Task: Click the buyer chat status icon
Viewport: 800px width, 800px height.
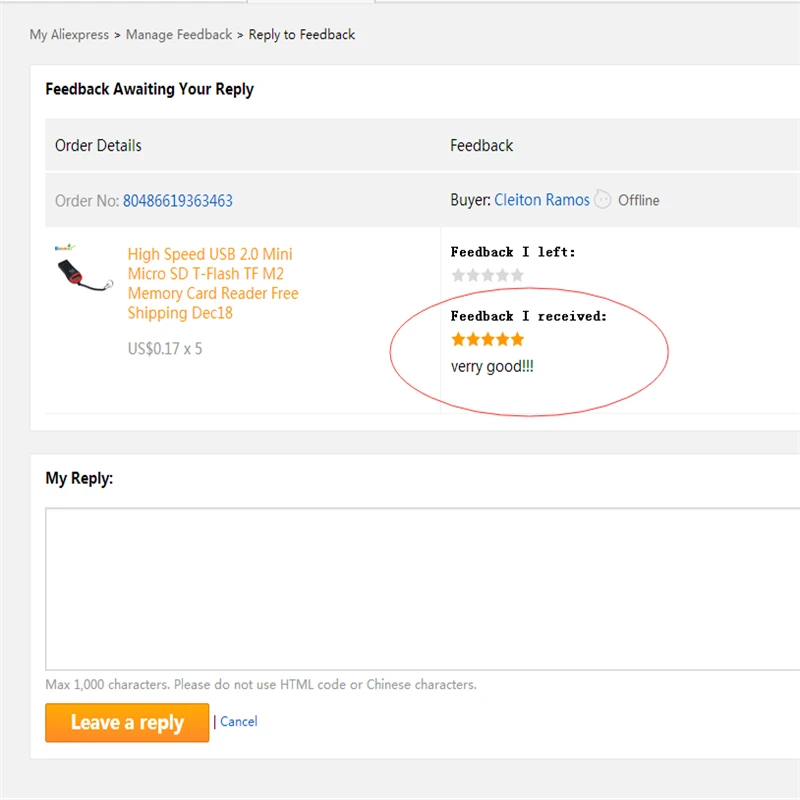Action: pos(603,199)
